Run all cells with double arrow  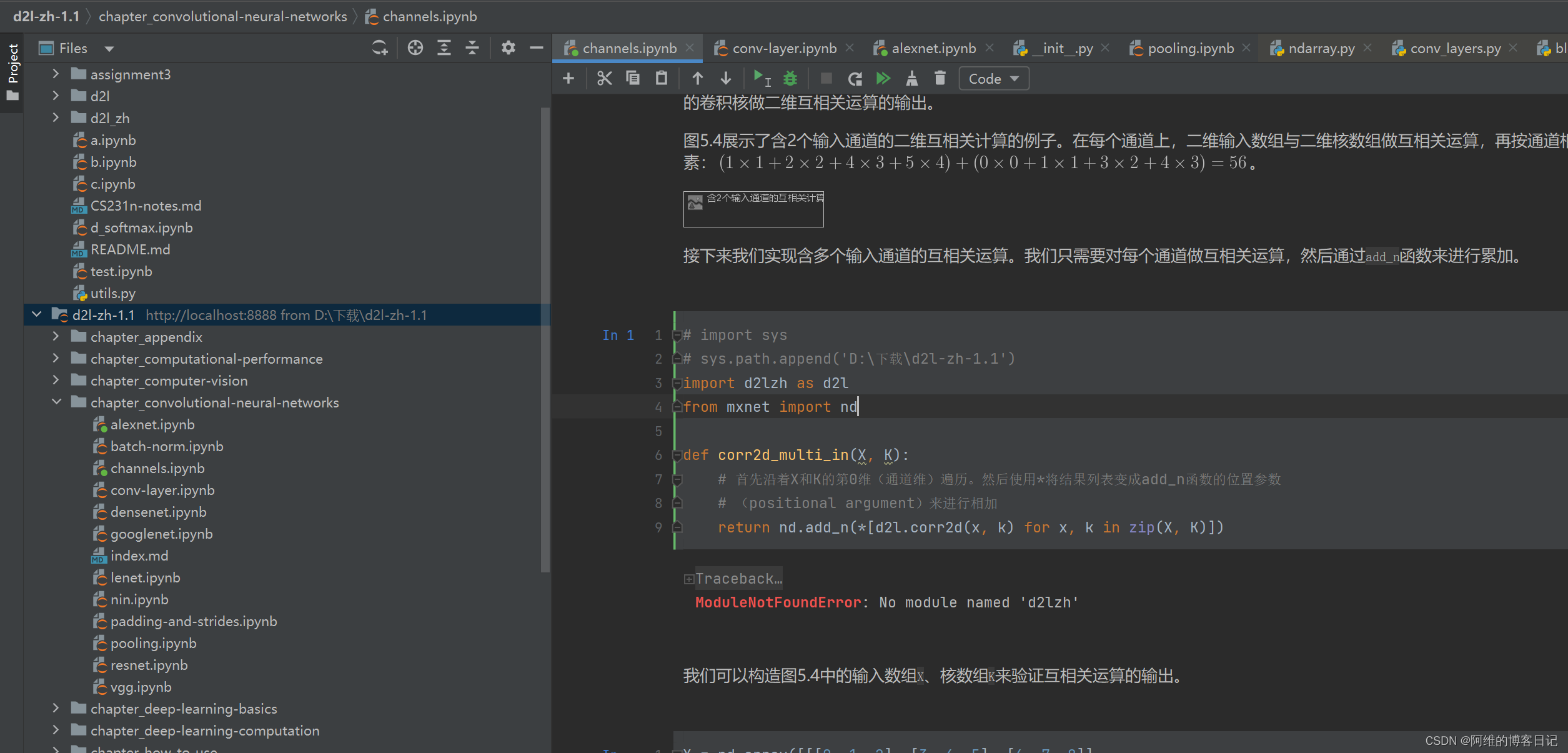coord(883,78)
